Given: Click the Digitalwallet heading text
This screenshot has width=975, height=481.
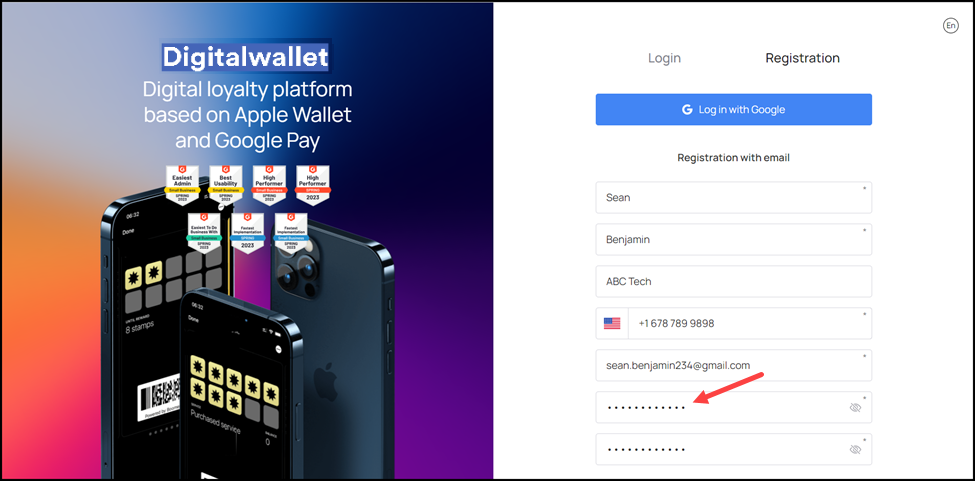Looking at the screenshot, I should pos(245,57).
